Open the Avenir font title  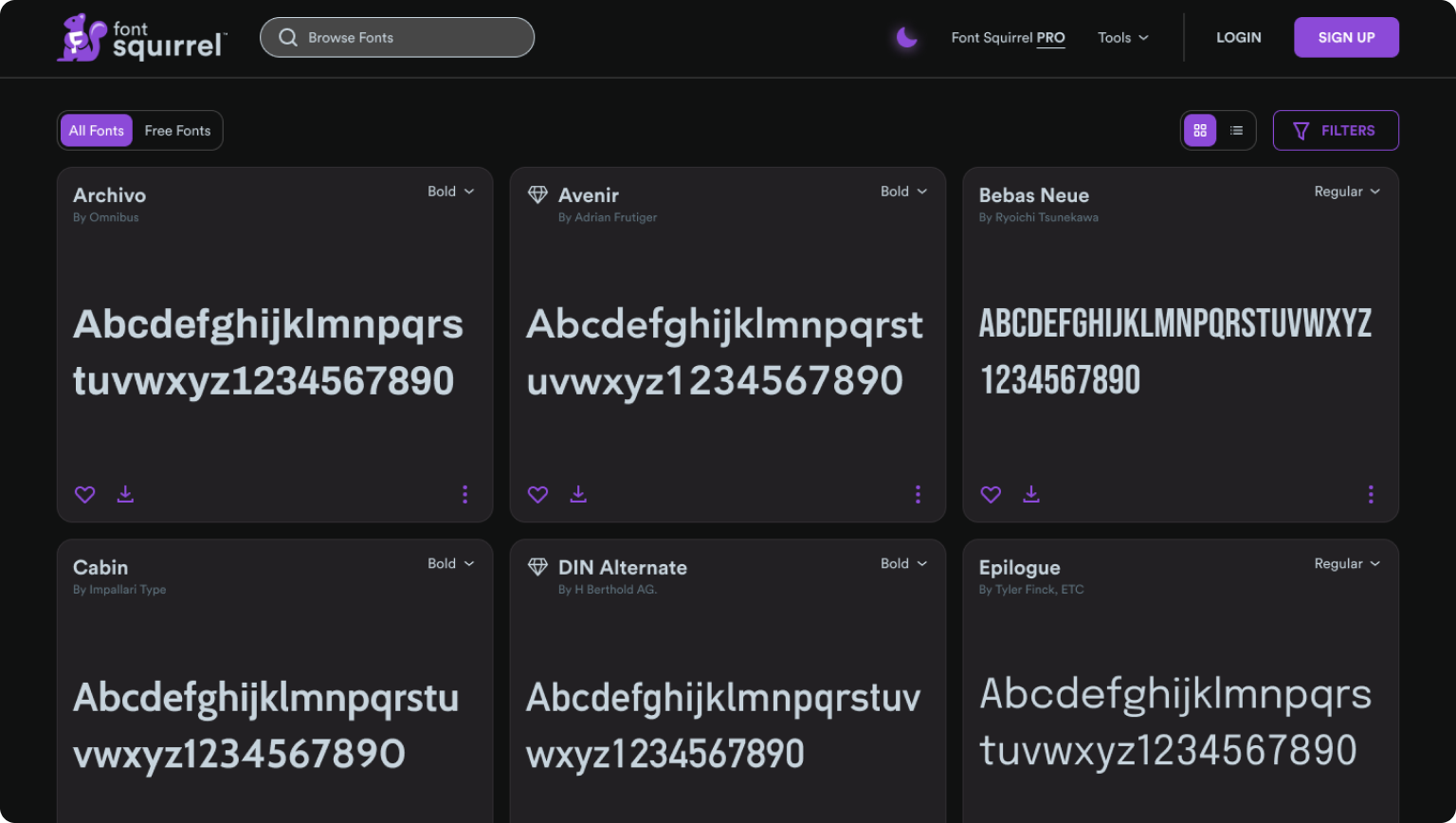tap(589, 195)
